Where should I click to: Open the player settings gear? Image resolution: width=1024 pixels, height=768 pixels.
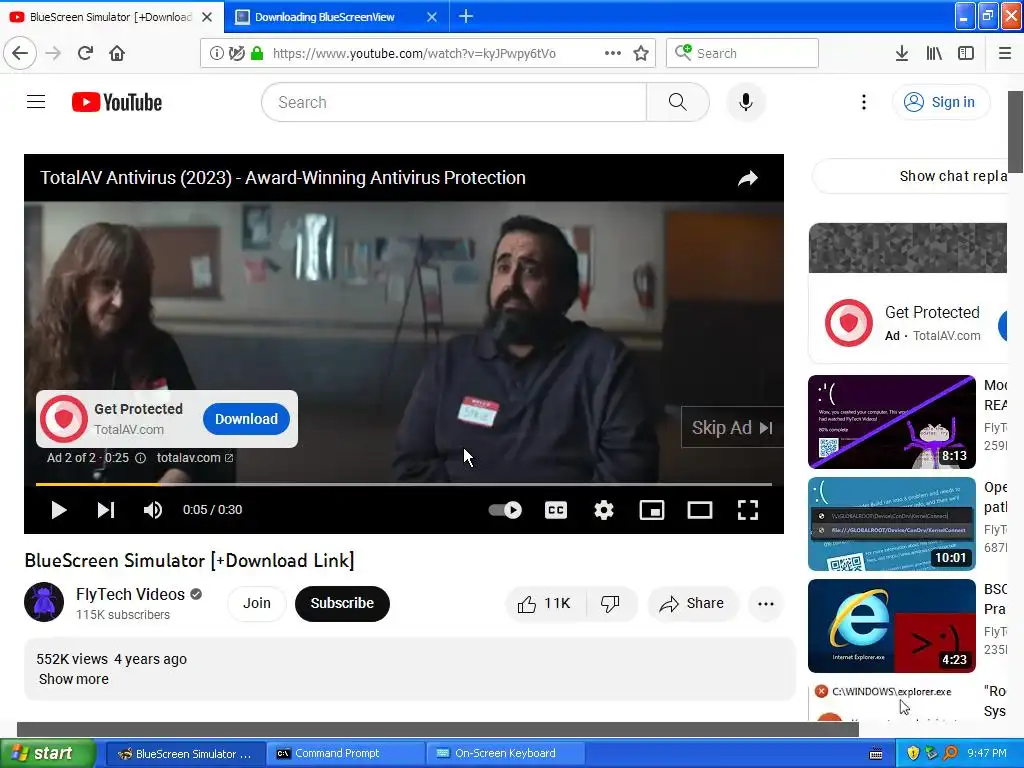click(603, 510)
